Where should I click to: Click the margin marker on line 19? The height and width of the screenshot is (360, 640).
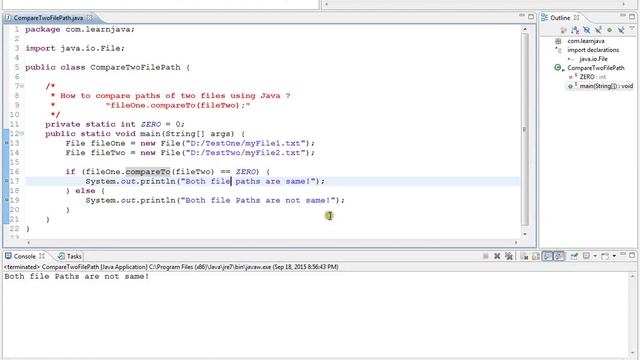(x=7, y=200)
